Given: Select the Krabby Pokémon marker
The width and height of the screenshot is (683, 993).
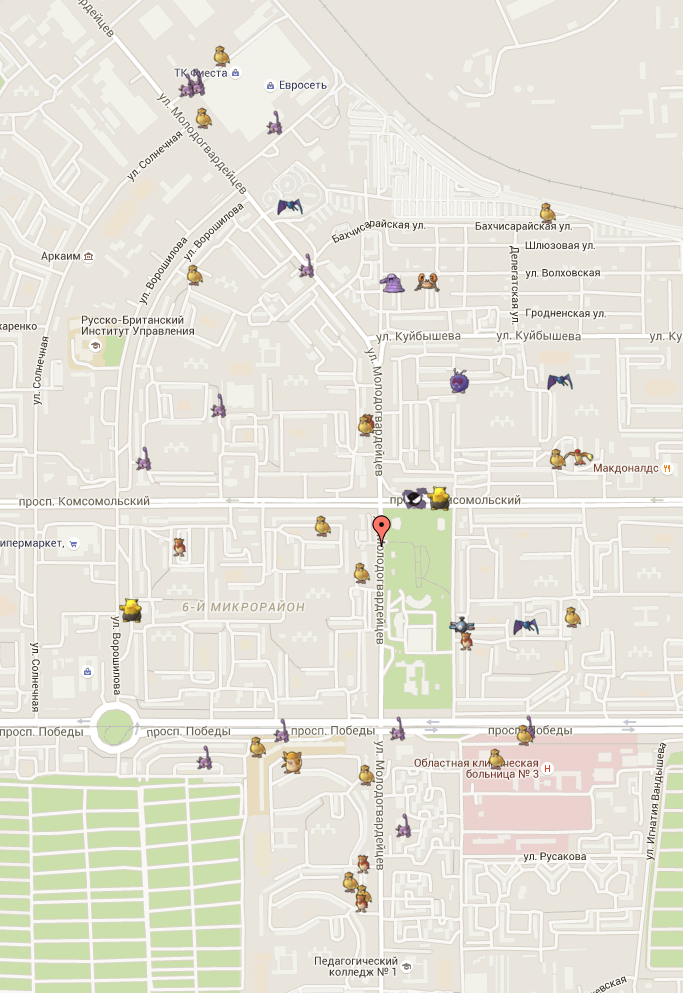Looking at the screenshot, I should pyautogui.click(x=427, y=281).
